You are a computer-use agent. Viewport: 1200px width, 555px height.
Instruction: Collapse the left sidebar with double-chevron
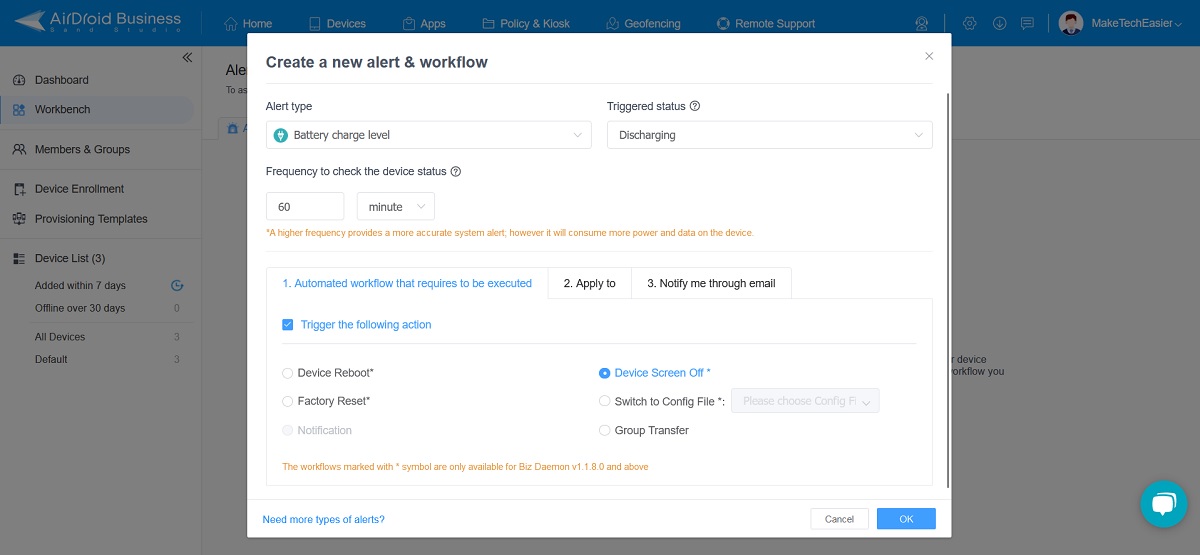pyautogui.click(x=187, y=58)
